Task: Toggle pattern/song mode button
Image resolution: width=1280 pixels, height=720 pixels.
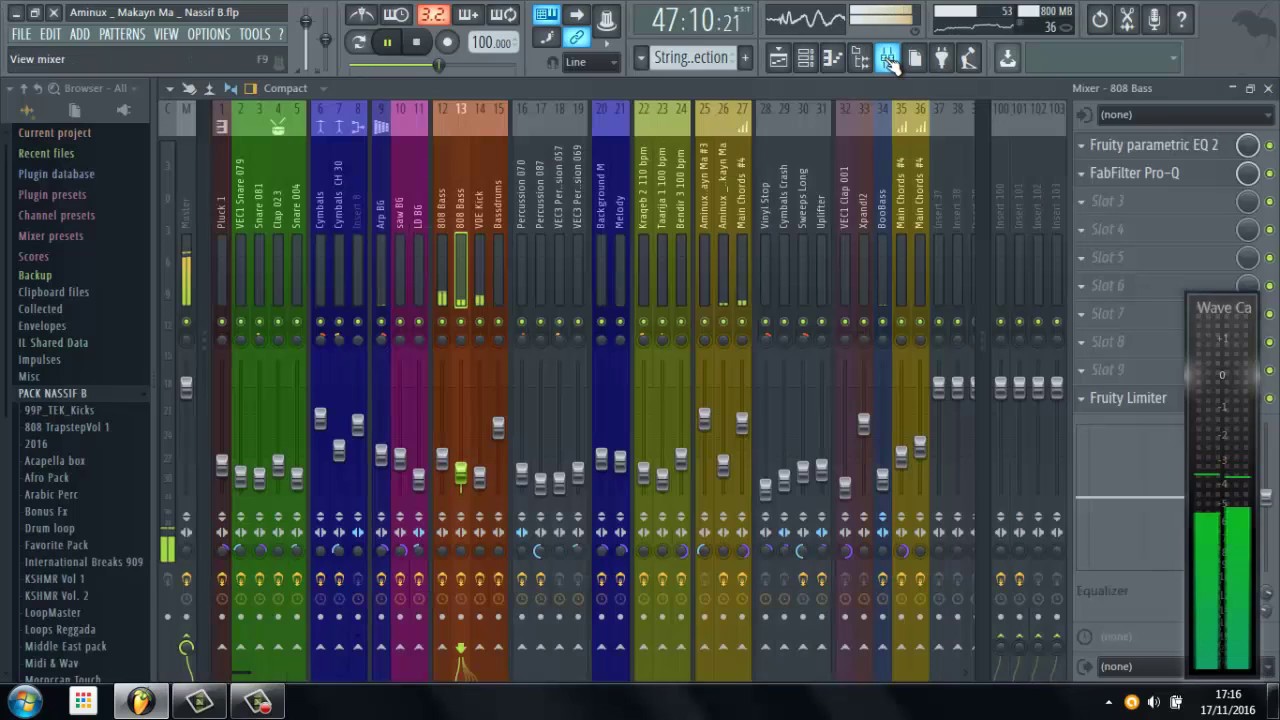Action: point(358,42)
